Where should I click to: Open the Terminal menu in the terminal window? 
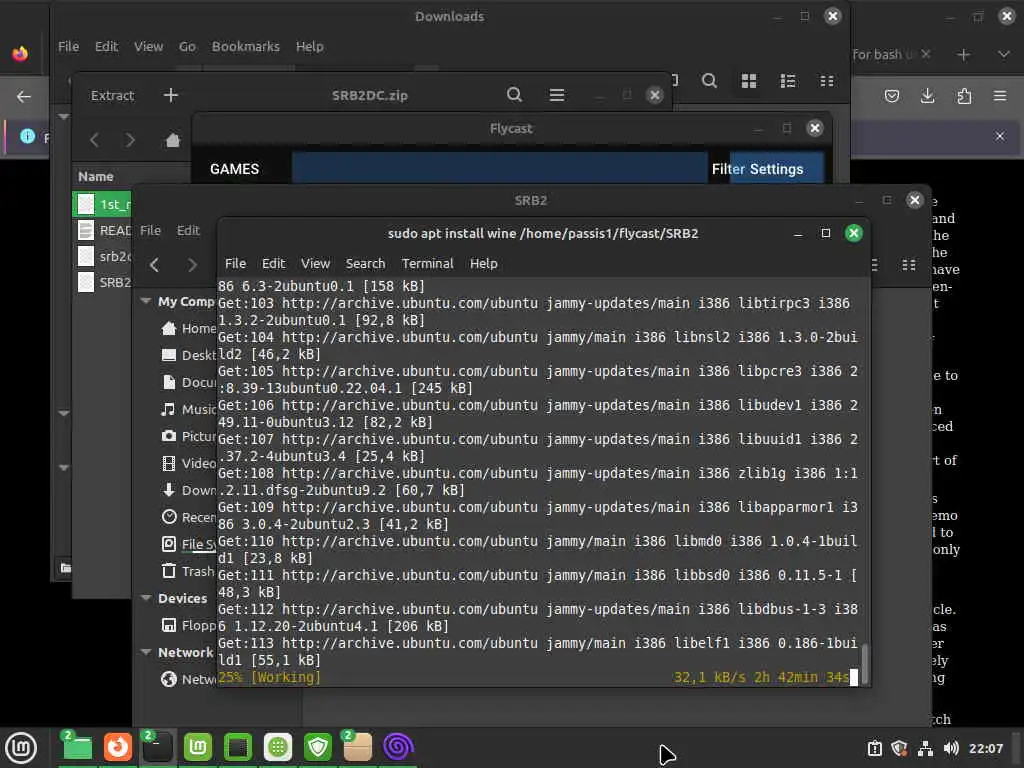click(427, 263)
